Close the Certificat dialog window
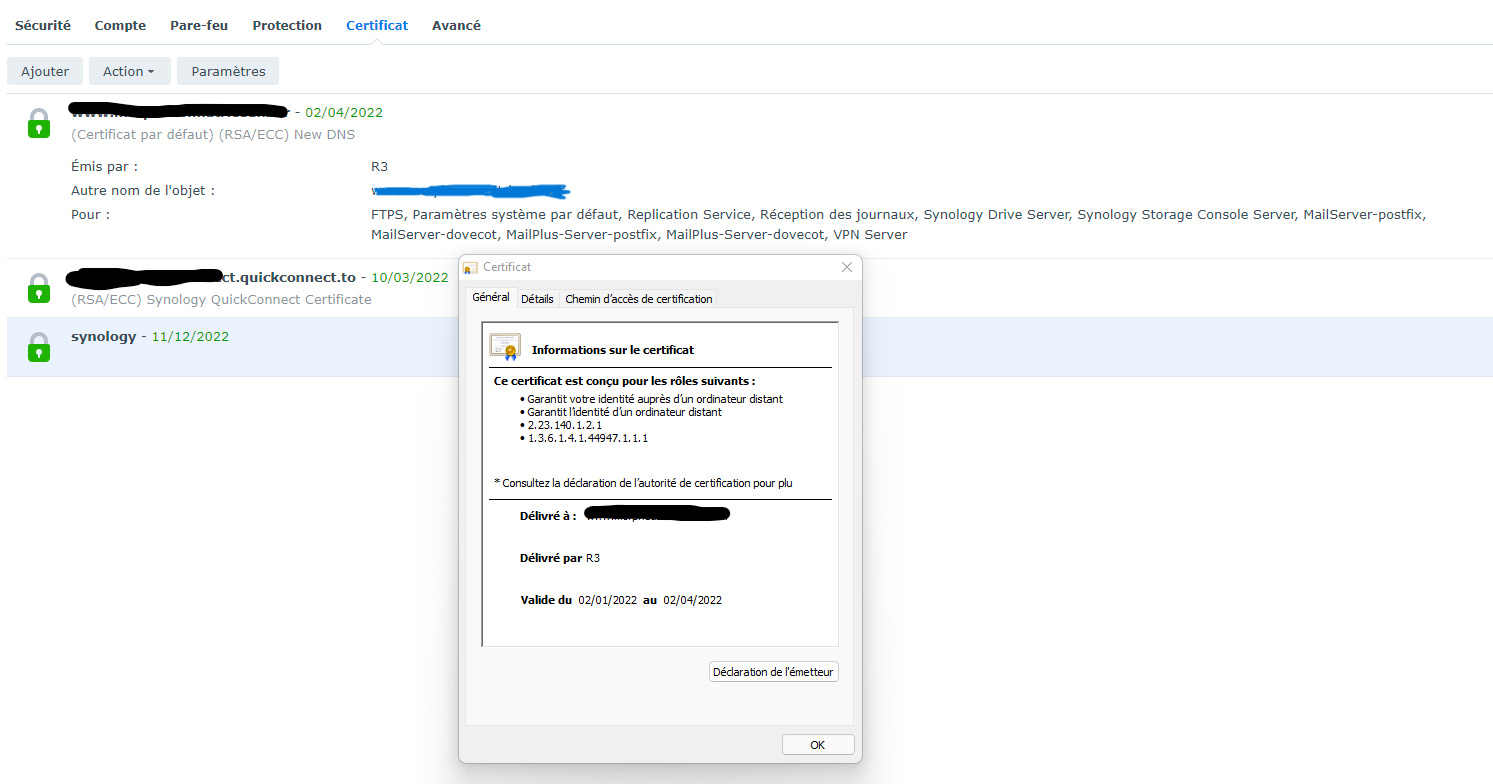The image size is (1493, 784). tap(846, 267)
